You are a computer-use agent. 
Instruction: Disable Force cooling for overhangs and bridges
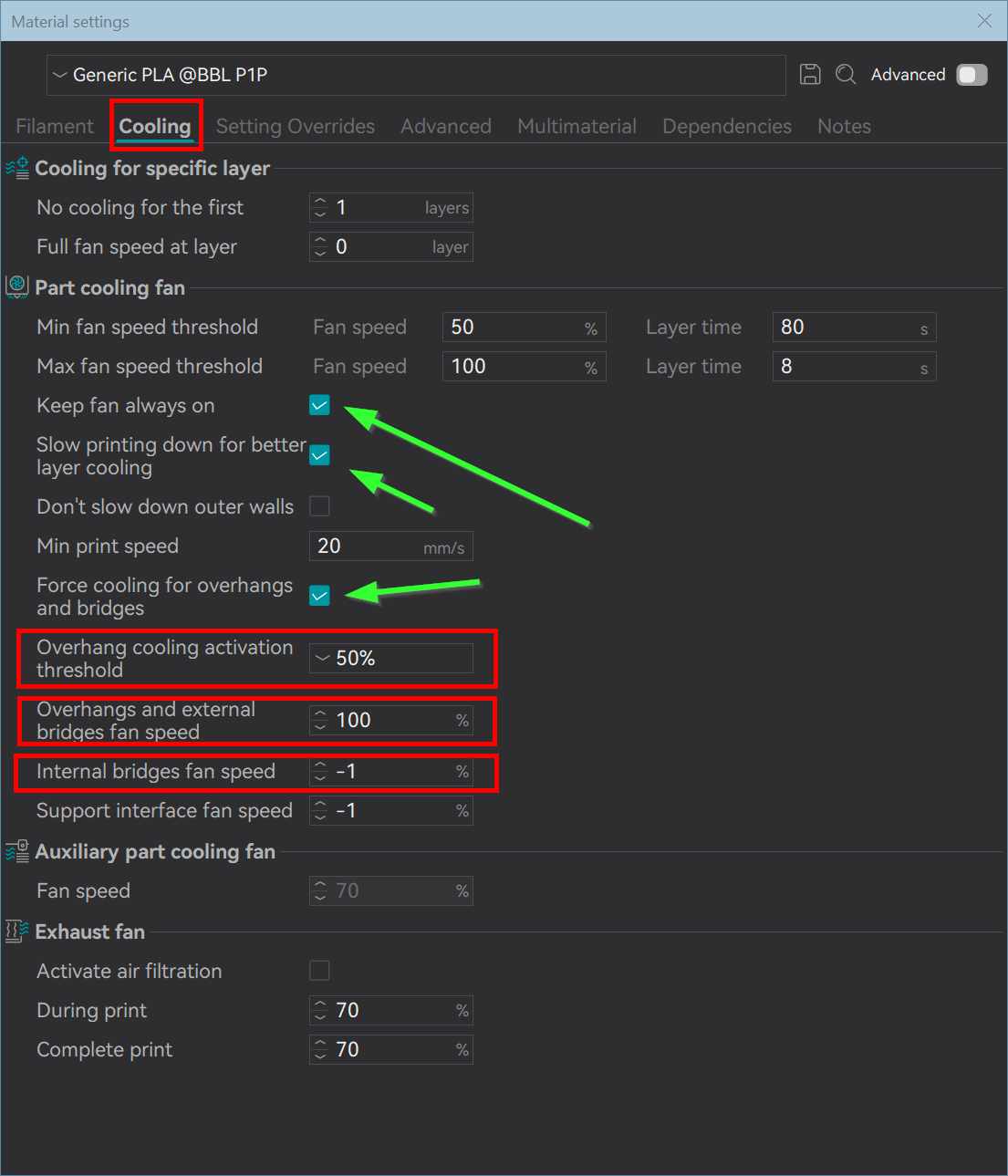pos(319,596)
